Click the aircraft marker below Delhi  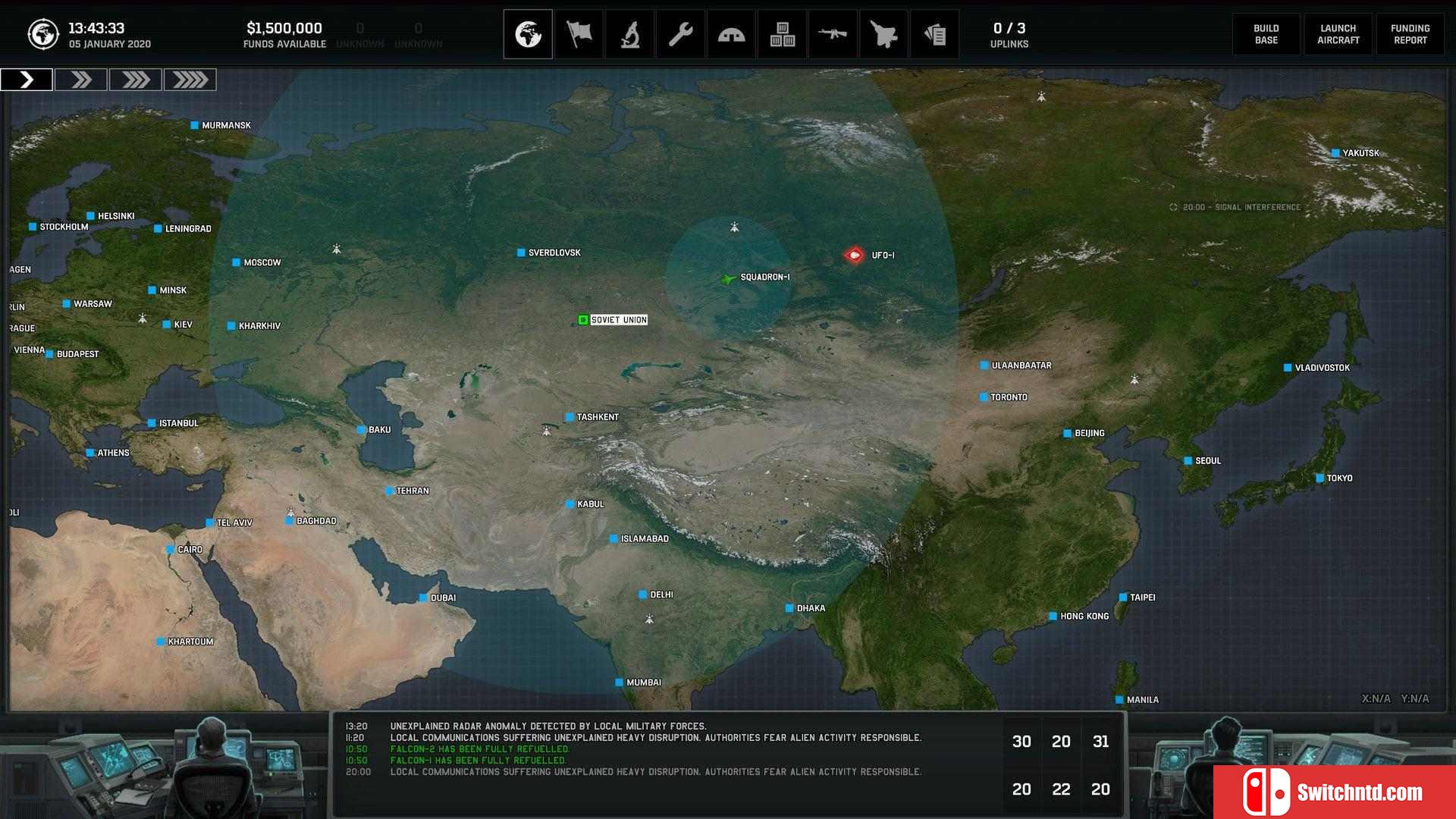(x=649, y=620)
